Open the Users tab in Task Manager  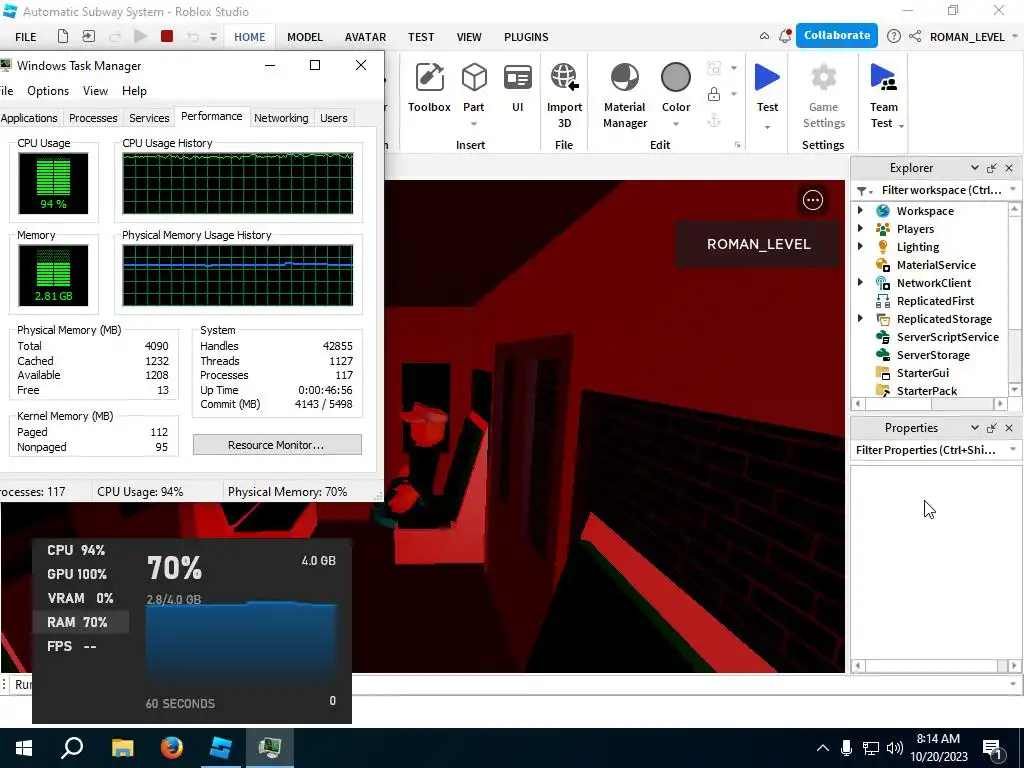(x=333, y=118)
